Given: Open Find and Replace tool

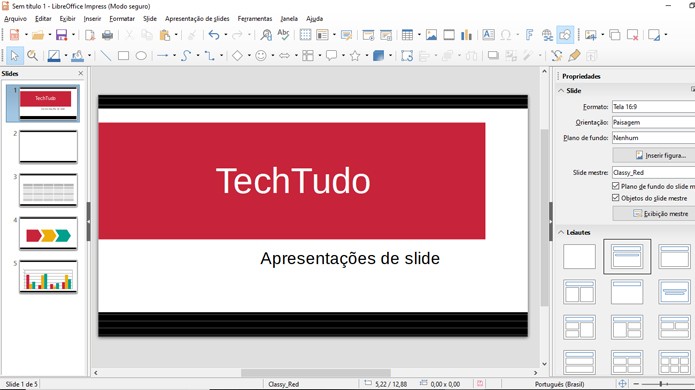Looking at the screenshot, I should pos(266,35).
